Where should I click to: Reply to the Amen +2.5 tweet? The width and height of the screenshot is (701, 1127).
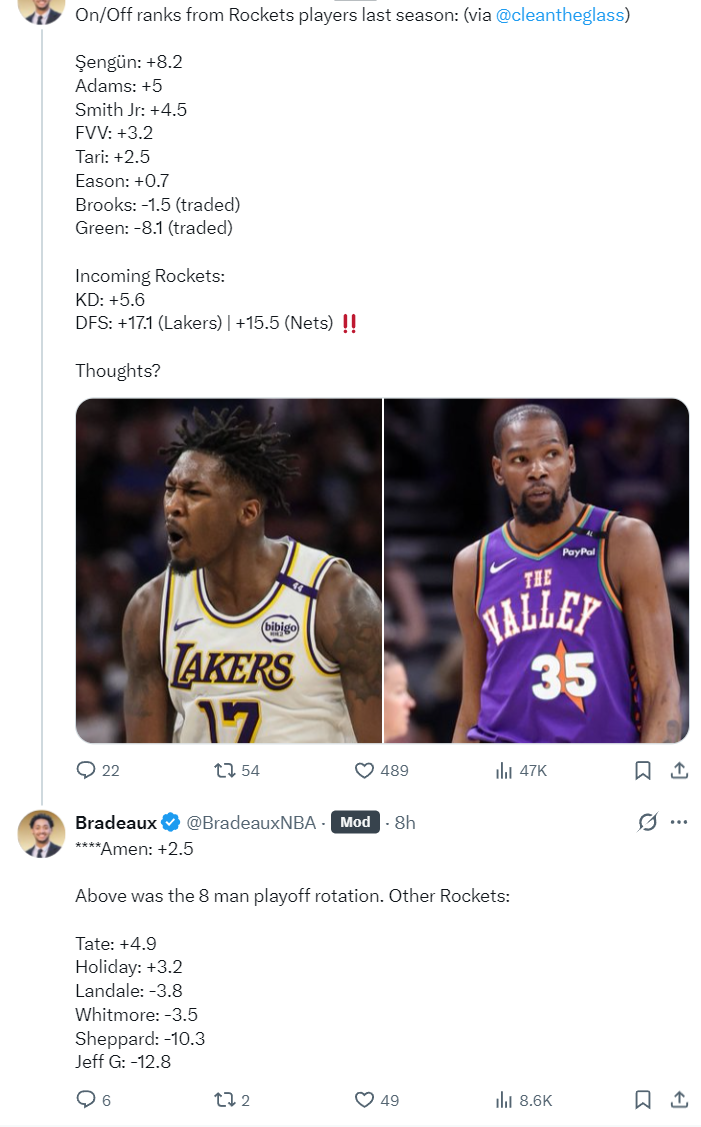tap(87, 1100)
